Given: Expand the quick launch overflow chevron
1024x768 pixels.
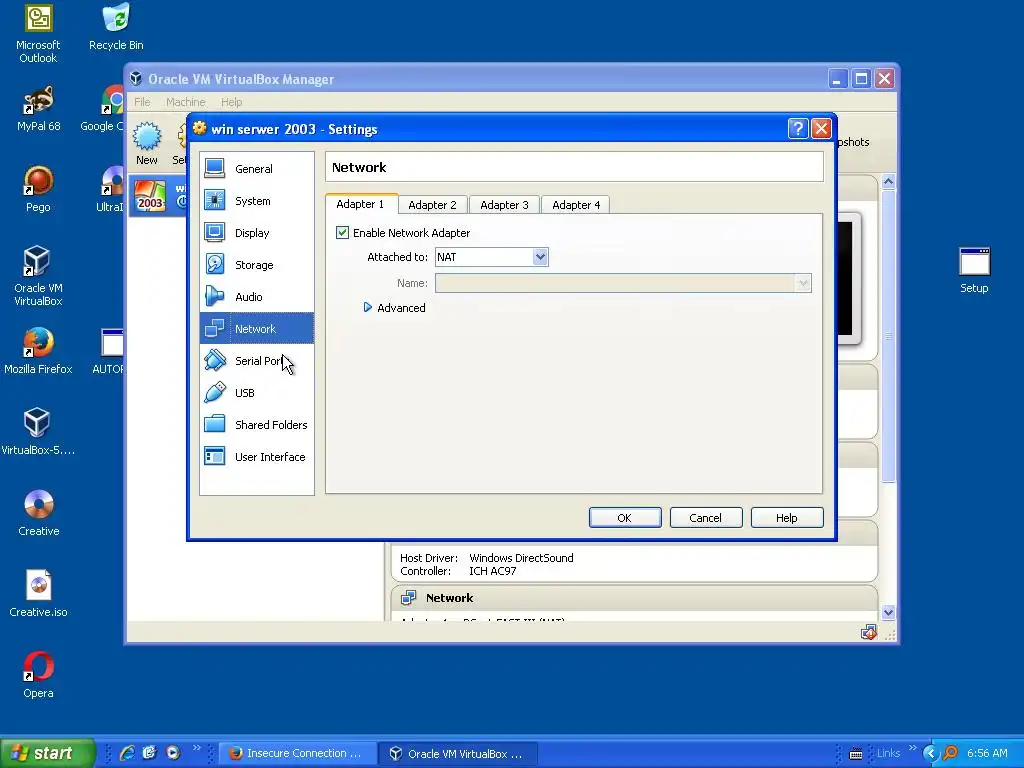Looking at the screenshot, I should click(197, 748).
